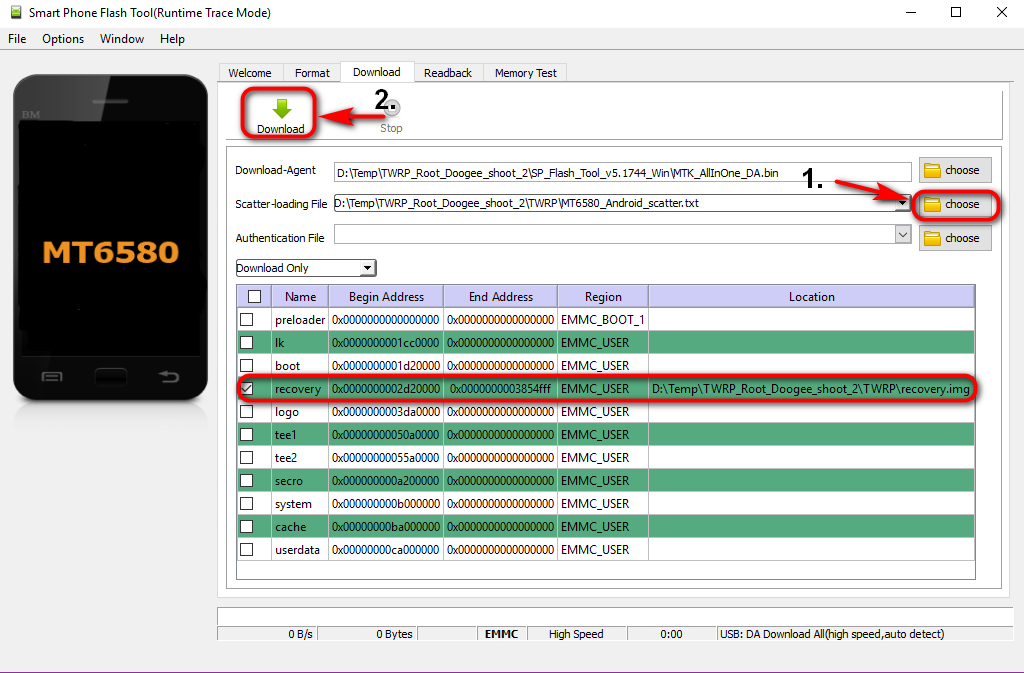Click the green Download arrow icon
The image size is (1024, 673).
[x=281, y=108]
